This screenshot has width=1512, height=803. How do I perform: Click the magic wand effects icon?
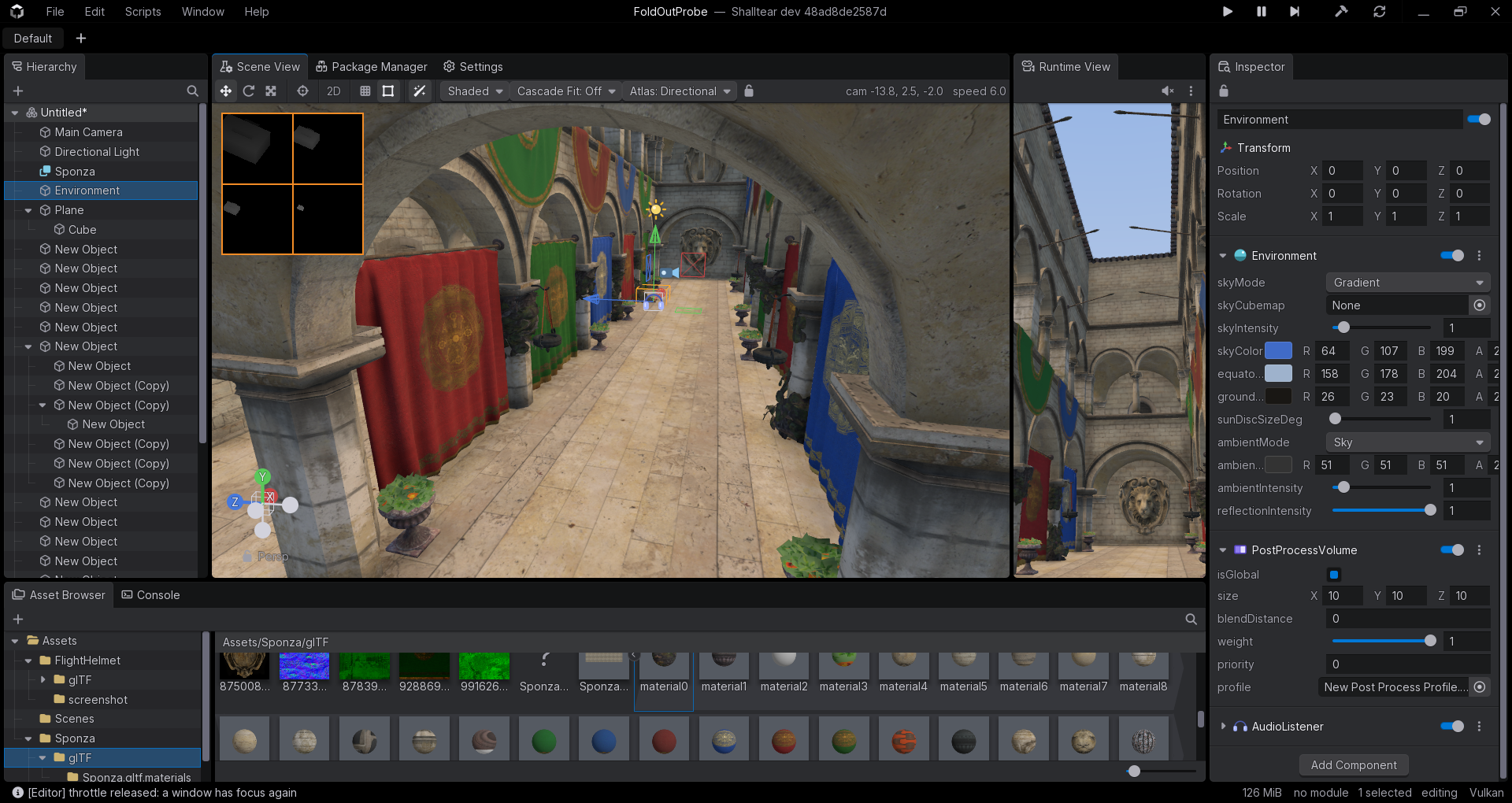(x=420, y=91)
